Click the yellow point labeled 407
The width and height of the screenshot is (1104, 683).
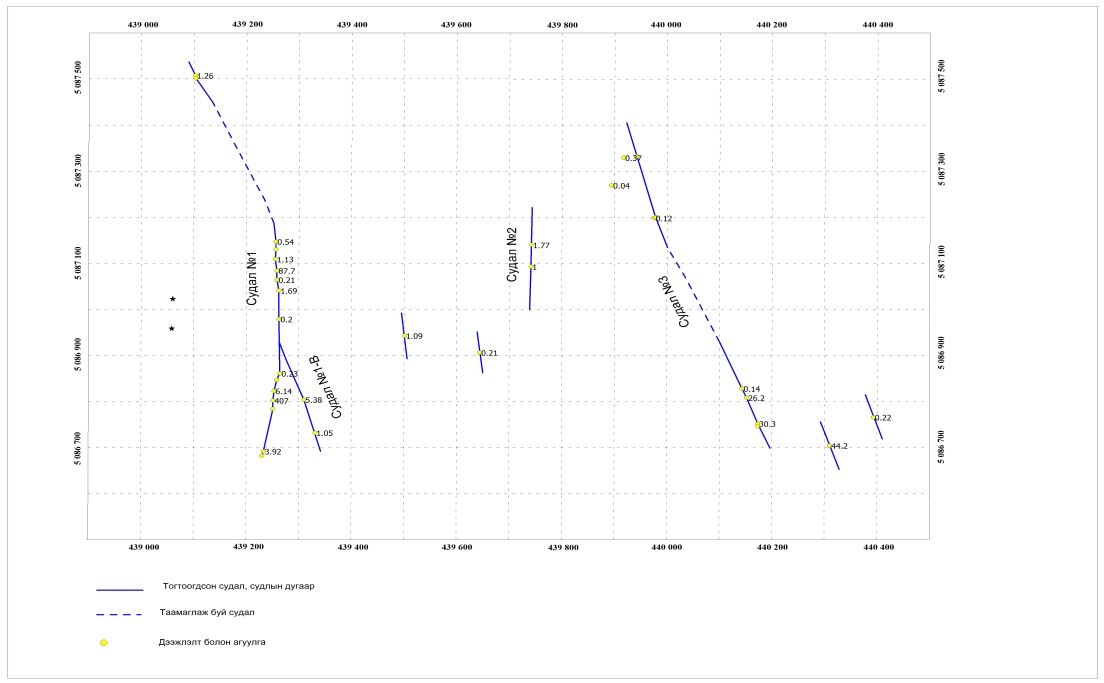click(x=273, y=401)
